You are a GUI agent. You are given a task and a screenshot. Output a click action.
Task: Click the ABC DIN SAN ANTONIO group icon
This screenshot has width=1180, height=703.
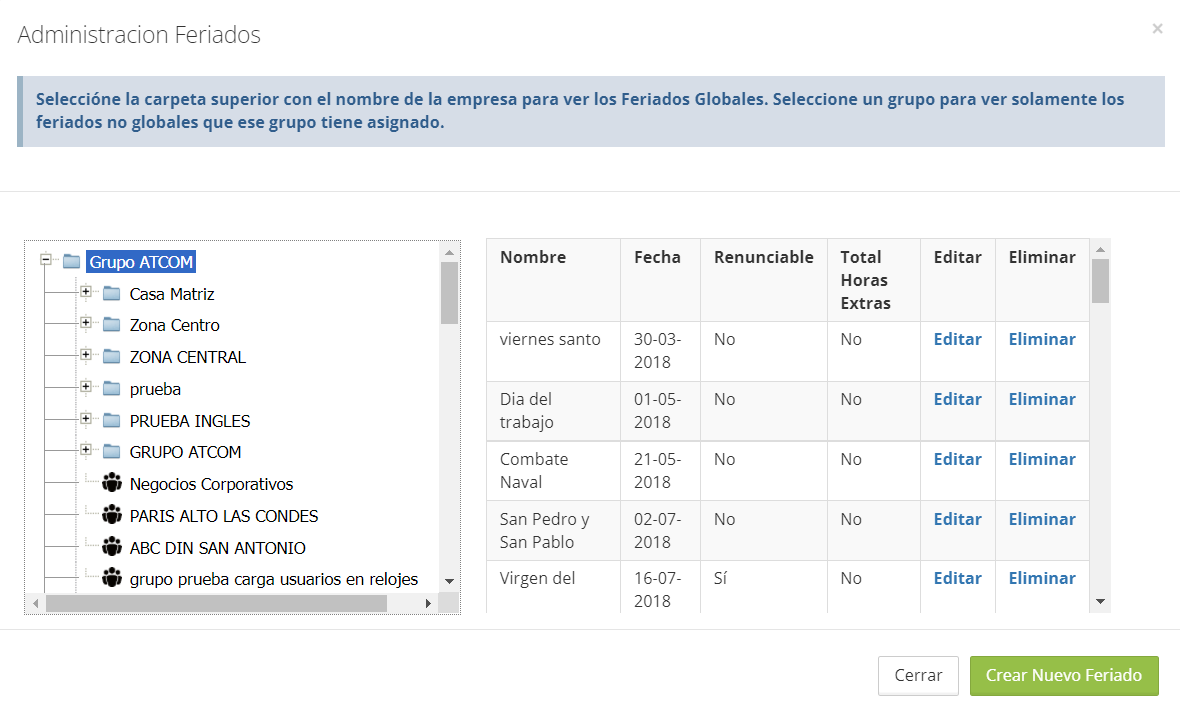(112, 548)
